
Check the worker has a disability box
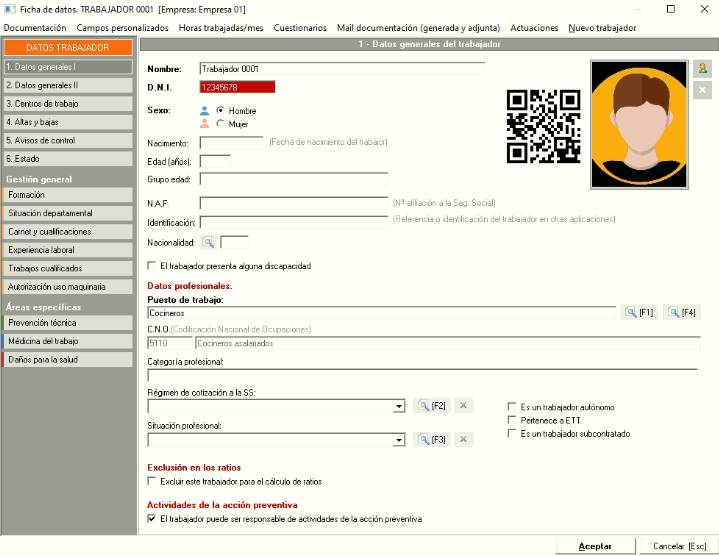click(x=152, y=266)
